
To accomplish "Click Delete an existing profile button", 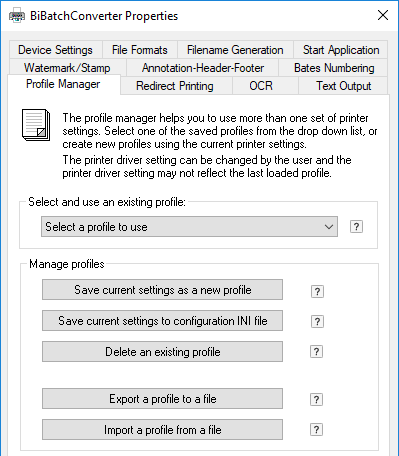I will [x=162, y=352].
